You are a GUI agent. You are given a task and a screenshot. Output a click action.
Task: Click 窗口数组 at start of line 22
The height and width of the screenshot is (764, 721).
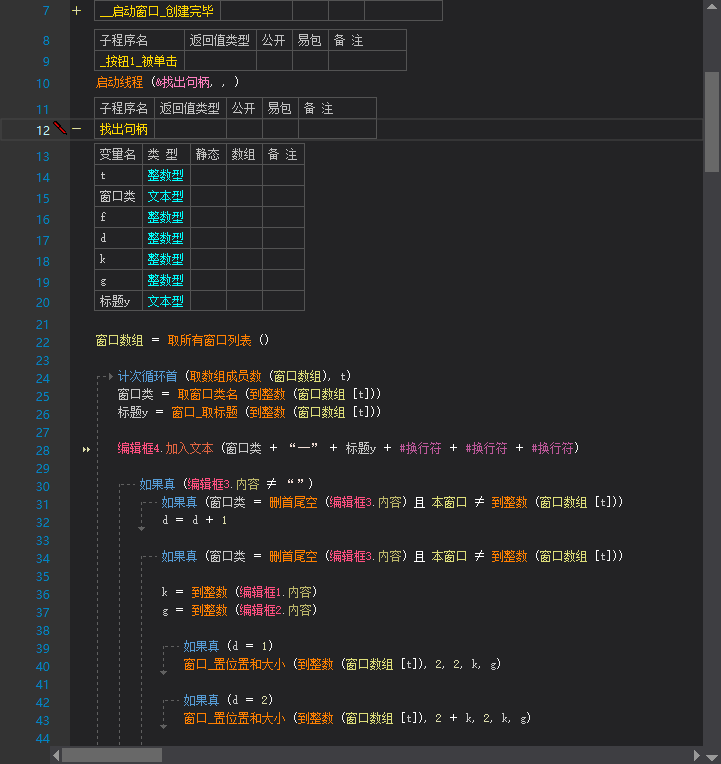pos(119,340)
